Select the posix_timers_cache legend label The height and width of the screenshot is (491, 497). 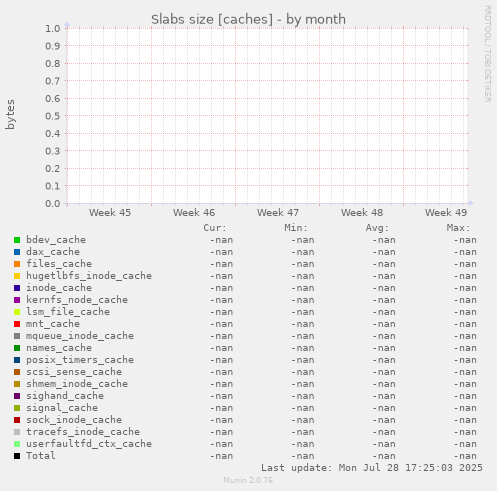[x=80, y=360]
